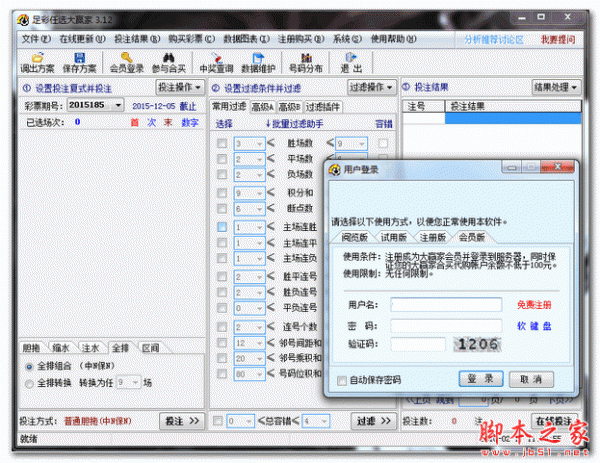Click the 登录 button
The image size is (600, 463).
(x=481, y=379)
